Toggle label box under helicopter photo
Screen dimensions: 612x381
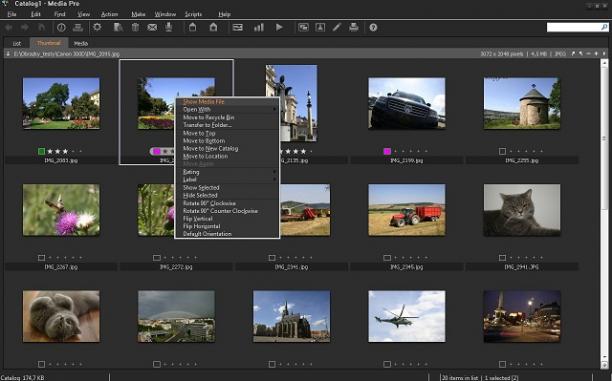pos(387,364)
